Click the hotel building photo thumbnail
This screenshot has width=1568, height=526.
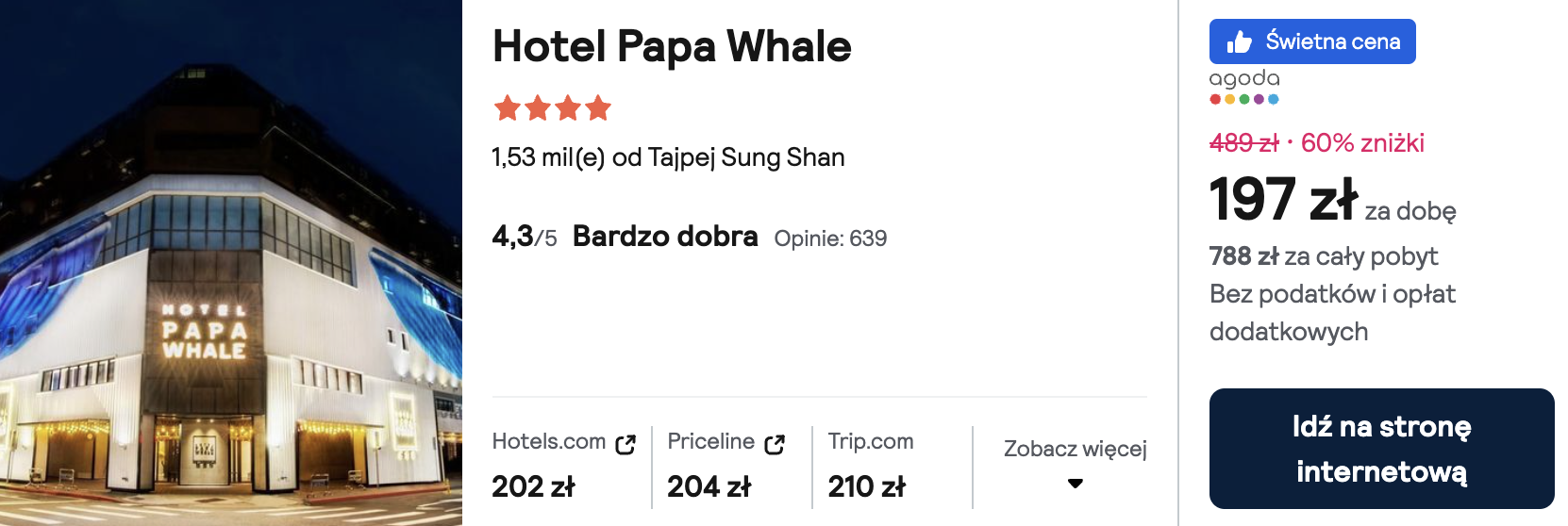(231, 263)
